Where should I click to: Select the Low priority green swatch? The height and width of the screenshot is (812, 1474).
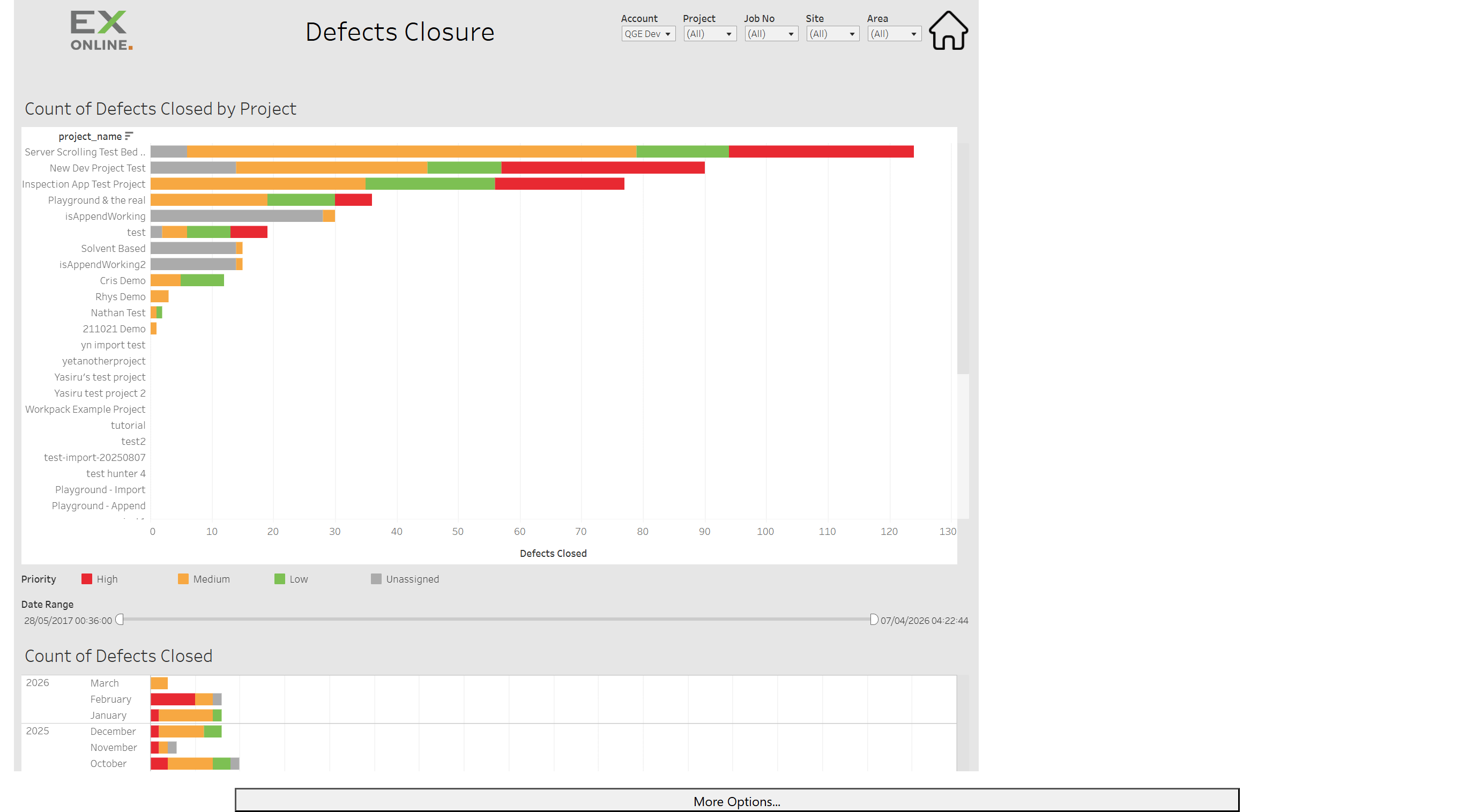click(280, 579)
